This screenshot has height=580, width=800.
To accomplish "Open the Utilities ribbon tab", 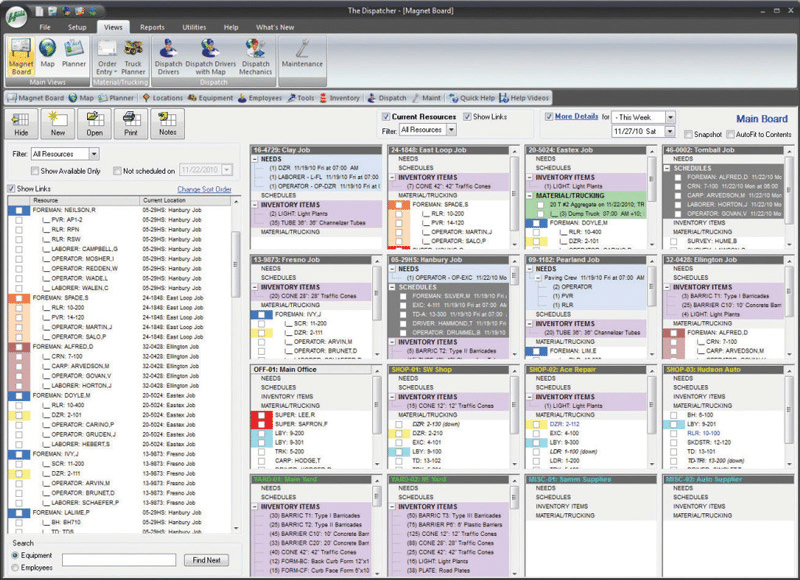I will coord(193,27).
